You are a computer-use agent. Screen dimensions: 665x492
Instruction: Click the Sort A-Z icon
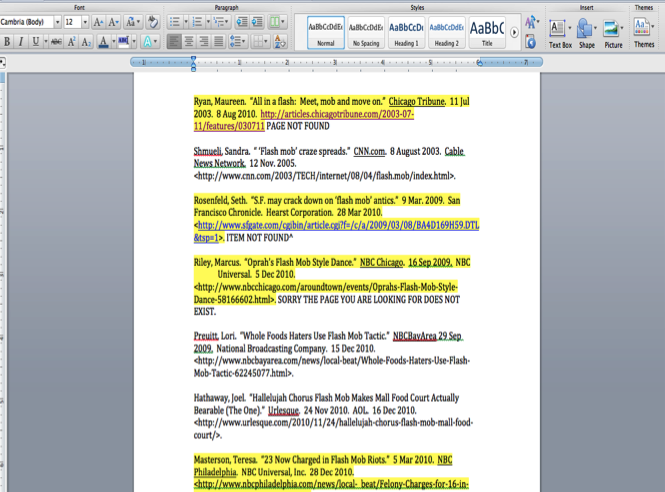(x=280, y=42)
